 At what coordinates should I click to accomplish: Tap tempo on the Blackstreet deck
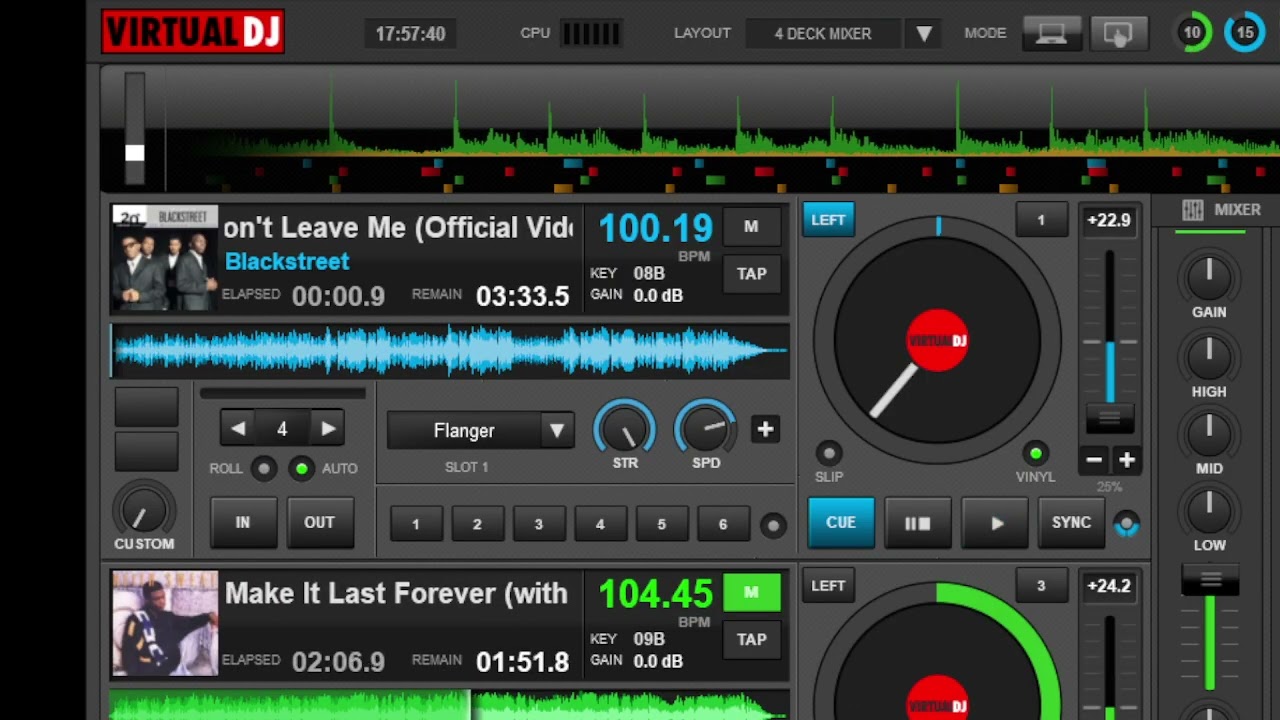pos(751,273)
